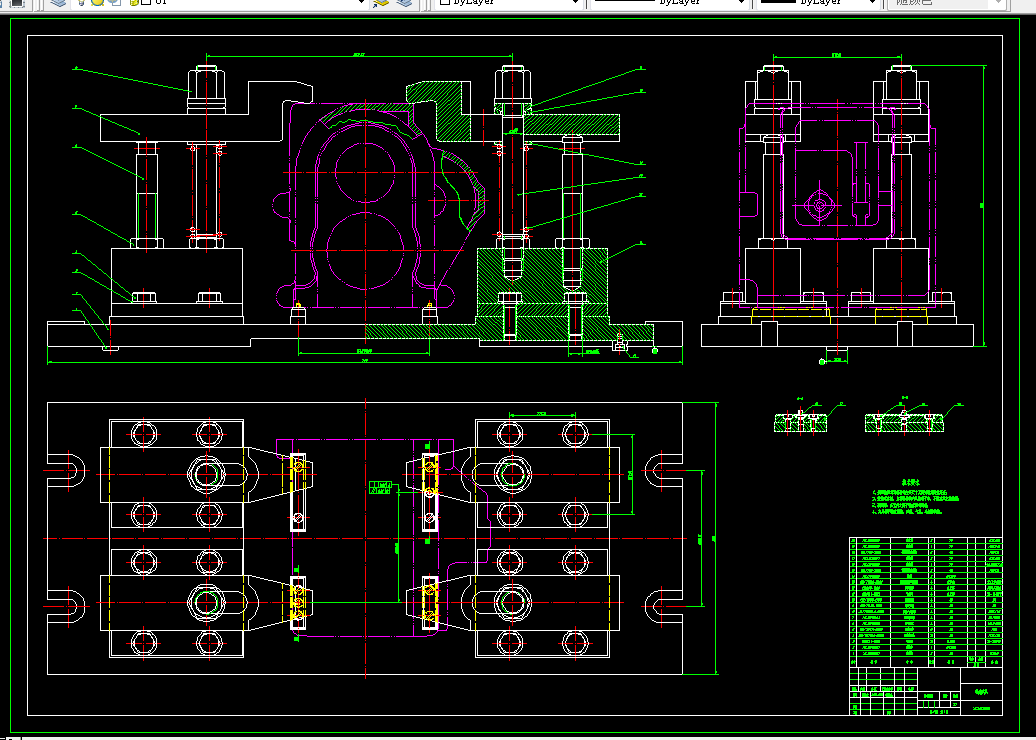This screenshot has width=1036, height=740.
Task: Select the parts list table in drawing
Action: tap(925, 601)
